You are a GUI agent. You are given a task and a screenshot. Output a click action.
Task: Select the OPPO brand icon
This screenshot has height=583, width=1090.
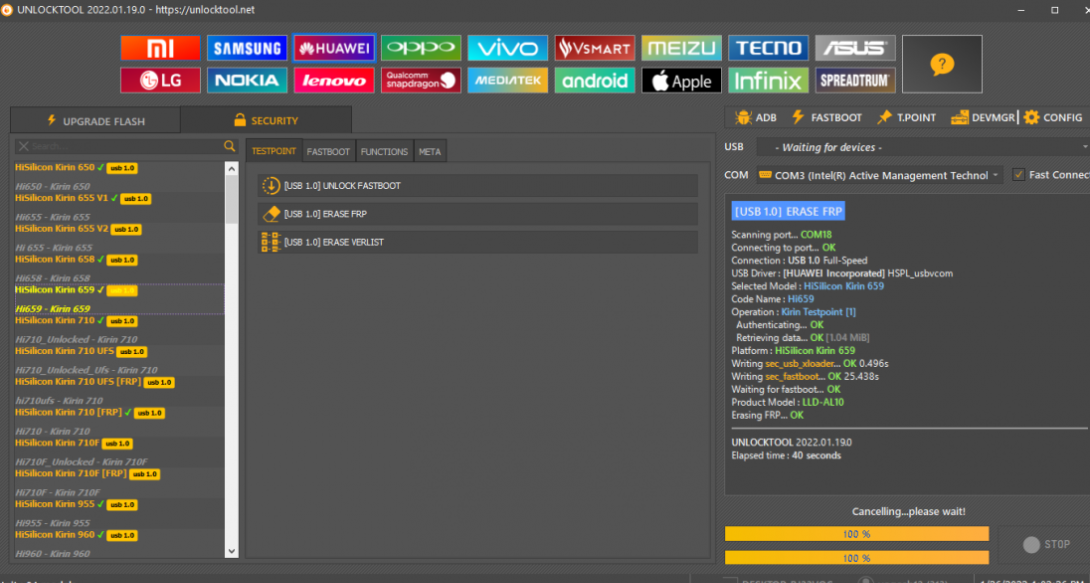421,48
